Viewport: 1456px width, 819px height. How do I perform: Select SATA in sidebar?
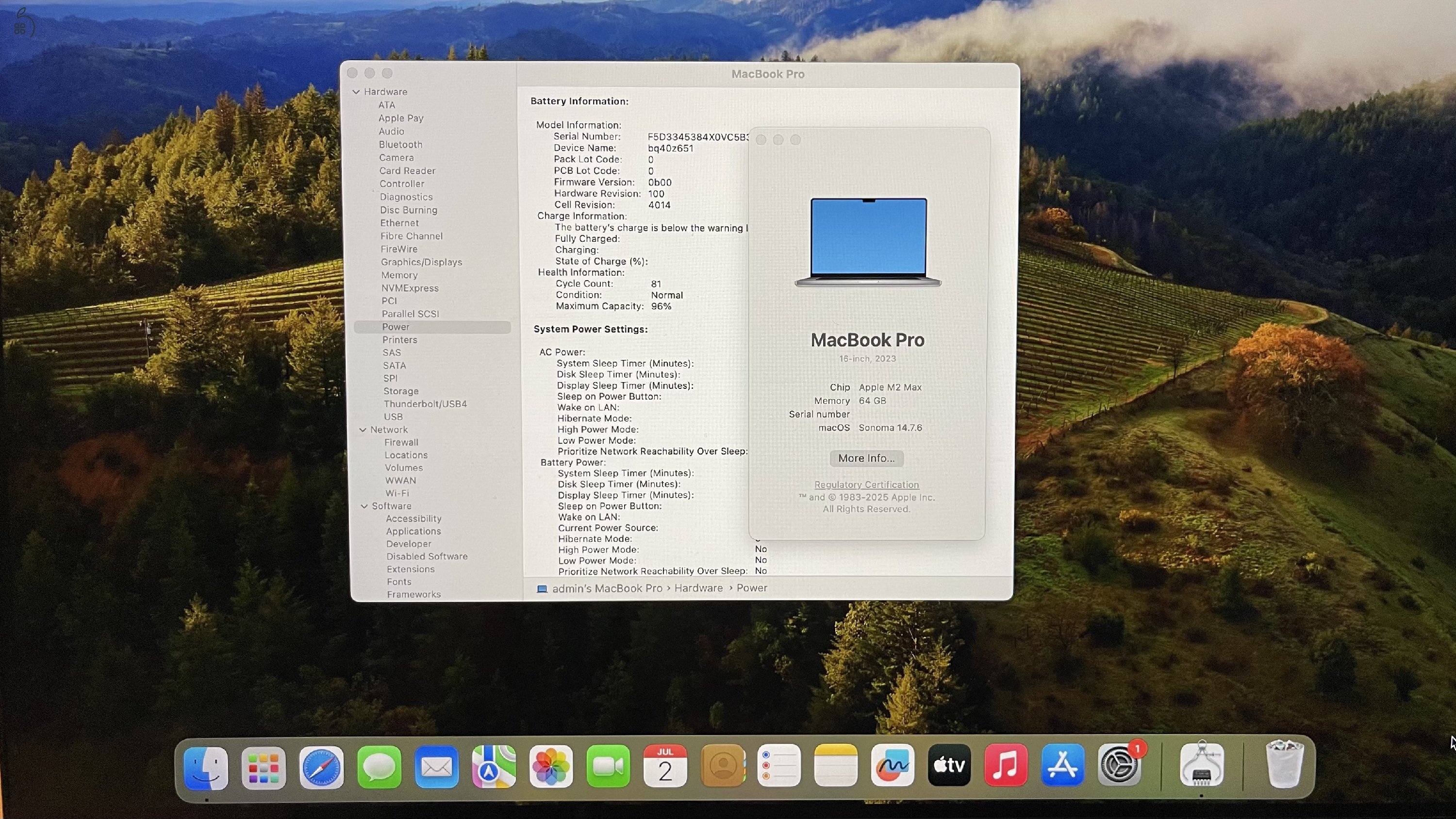(x=394, y=366)
